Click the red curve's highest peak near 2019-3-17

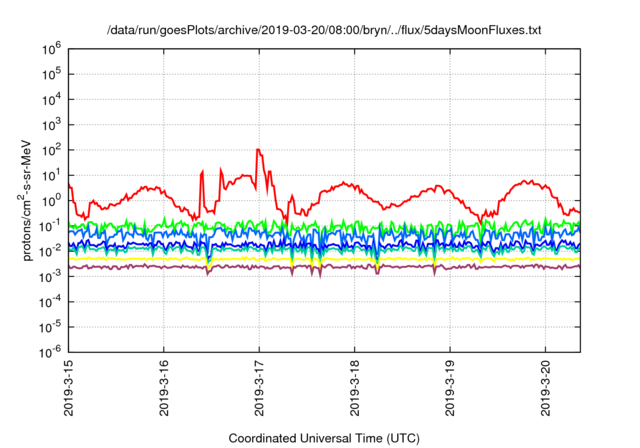(258, 150)
